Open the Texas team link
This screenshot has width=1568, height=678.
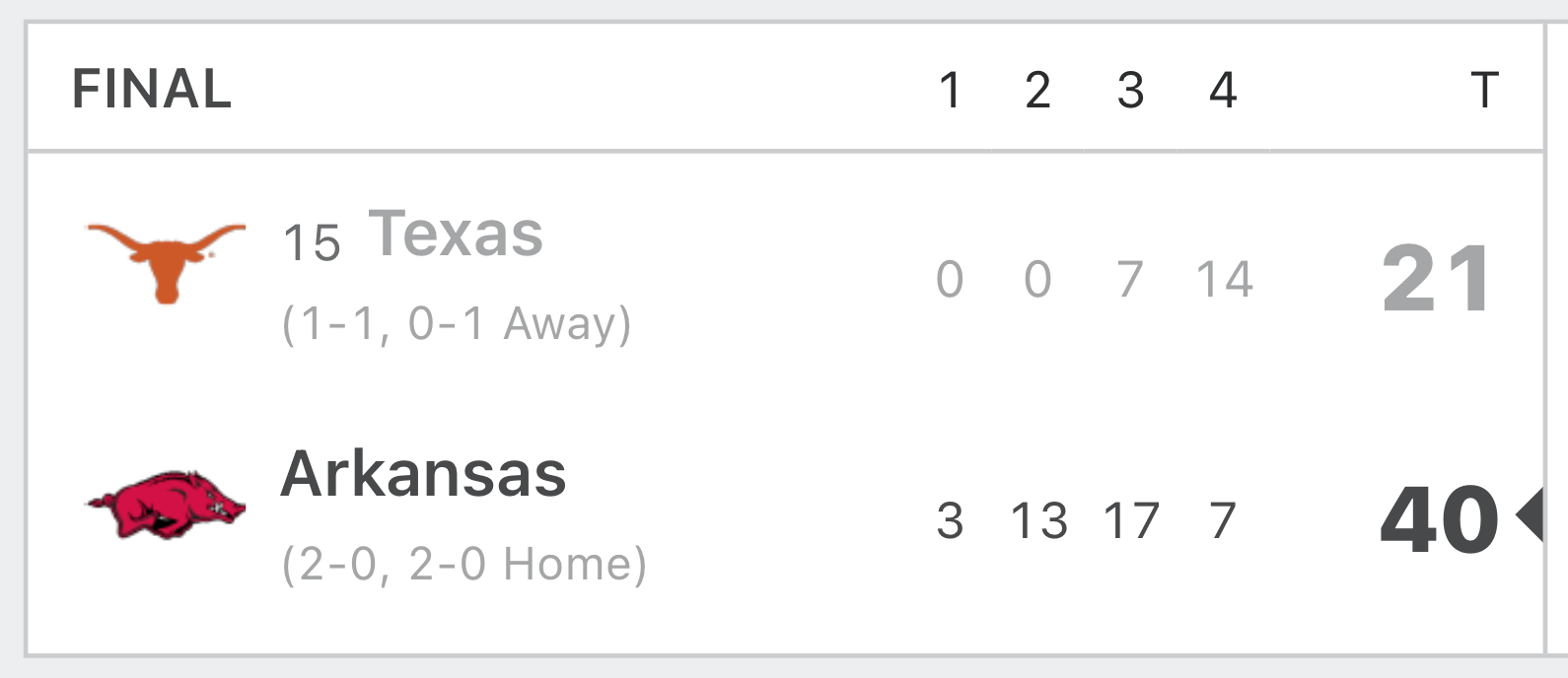(x=456, y=235)
